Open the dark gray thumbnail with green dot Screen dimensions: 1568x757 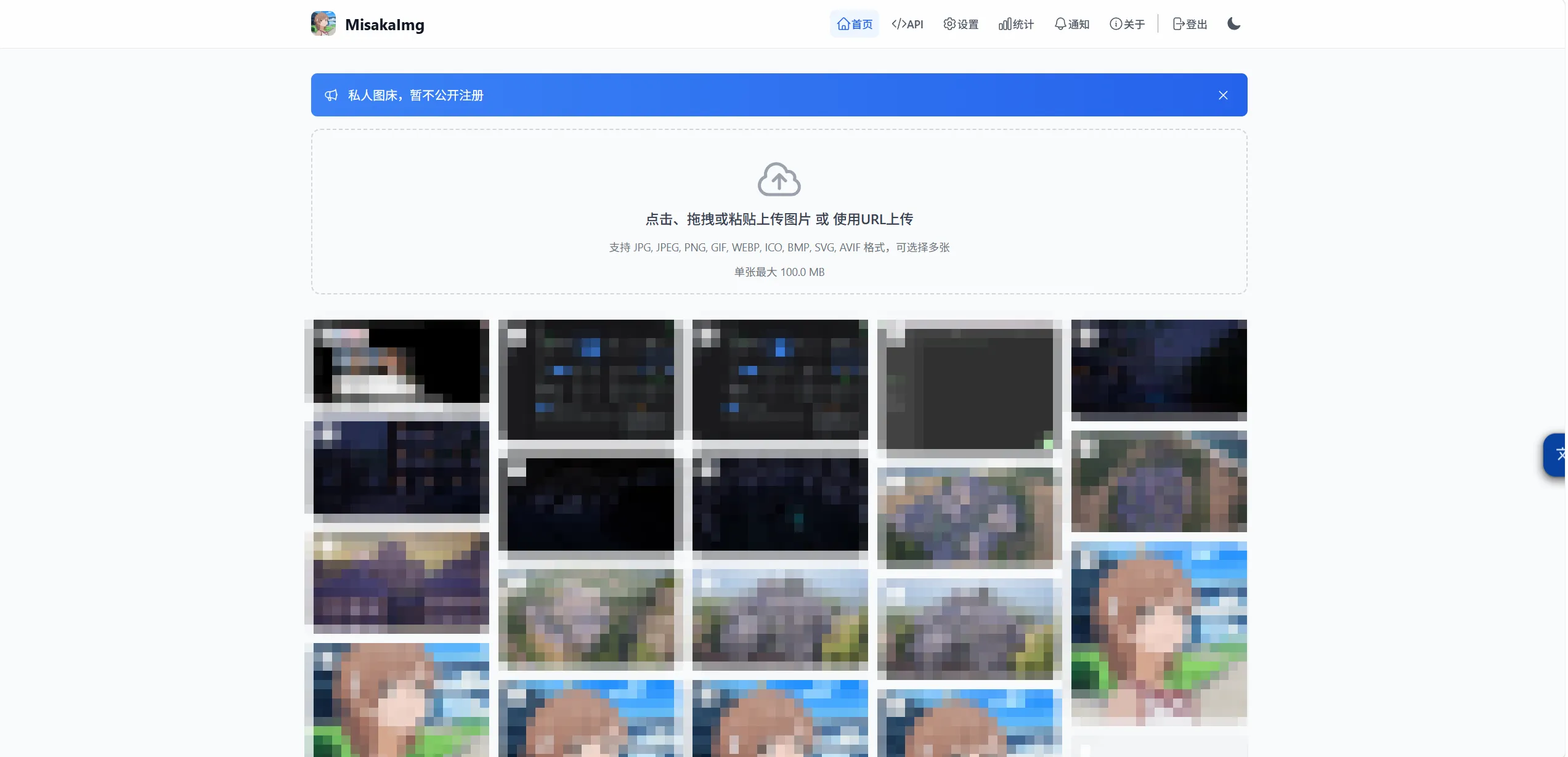(969, 389)
